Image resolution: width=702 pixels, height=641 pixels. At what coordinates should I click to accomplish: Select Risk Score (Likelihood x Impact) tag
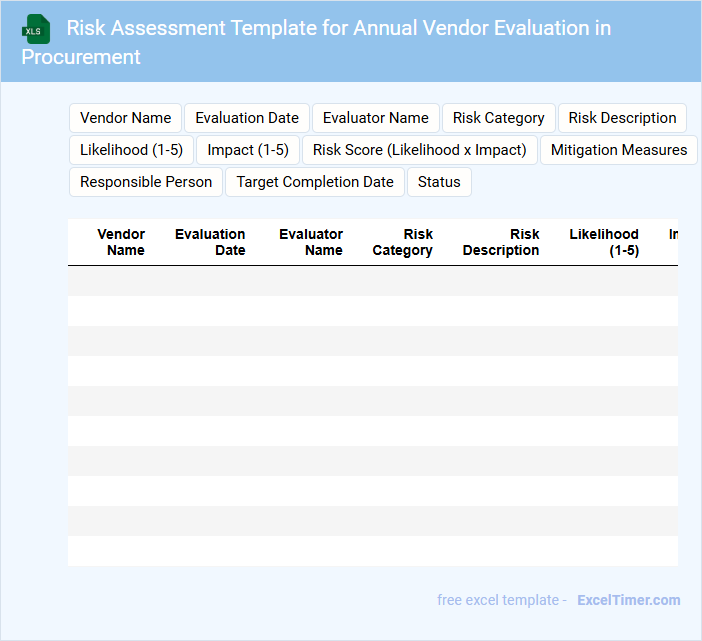tap(419, 150)
